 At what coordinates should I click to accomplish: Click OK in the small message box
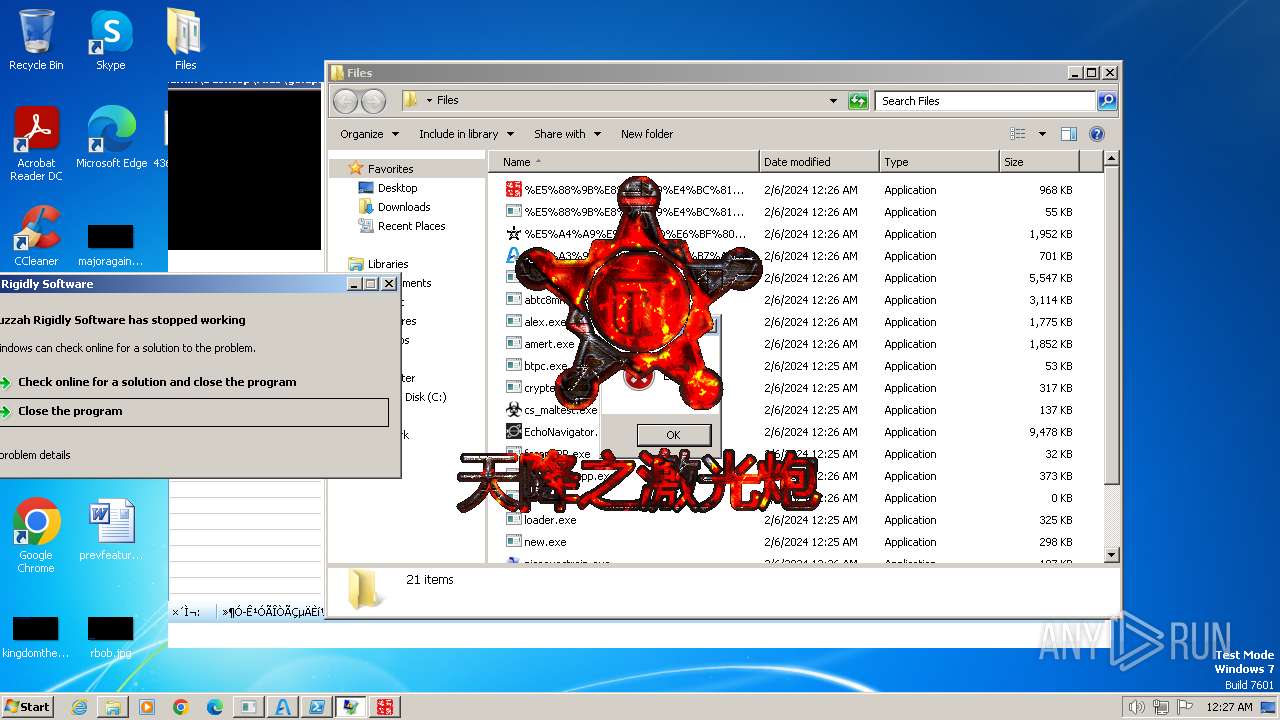673,435
